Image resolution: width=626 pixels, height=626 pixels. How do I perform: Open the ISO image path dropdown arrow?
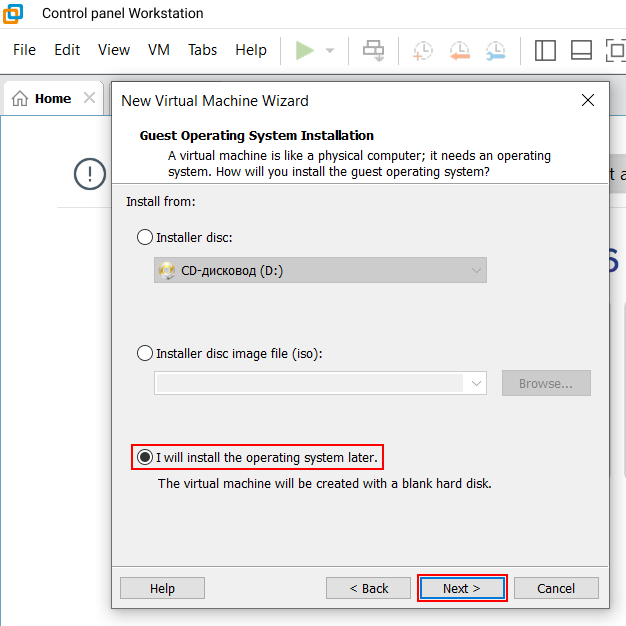click(476, 383)
